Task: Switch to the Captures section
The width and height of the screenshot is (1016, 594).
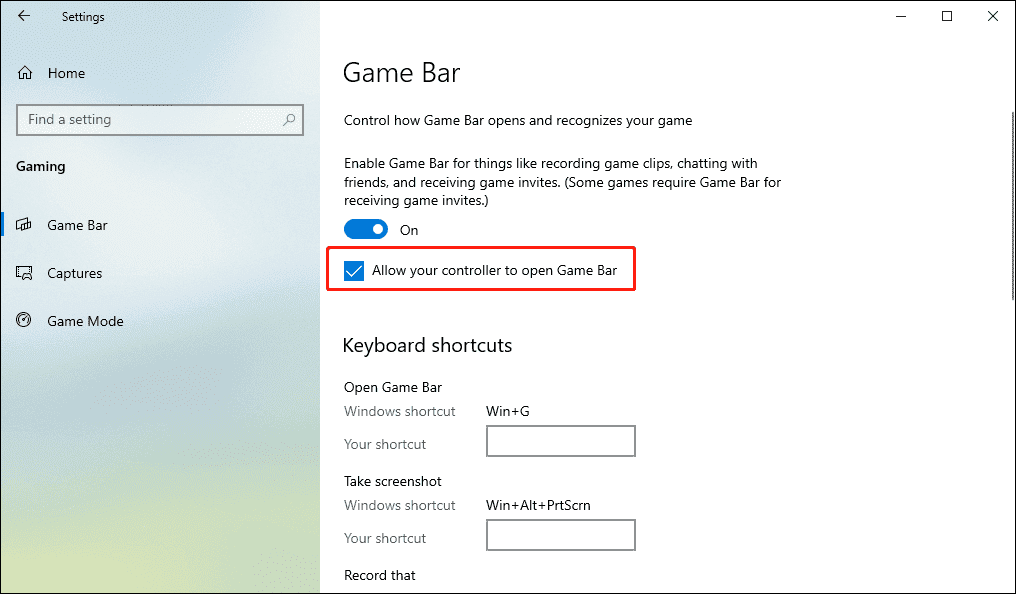Action: pyautogui.click(x=75, y=273)
